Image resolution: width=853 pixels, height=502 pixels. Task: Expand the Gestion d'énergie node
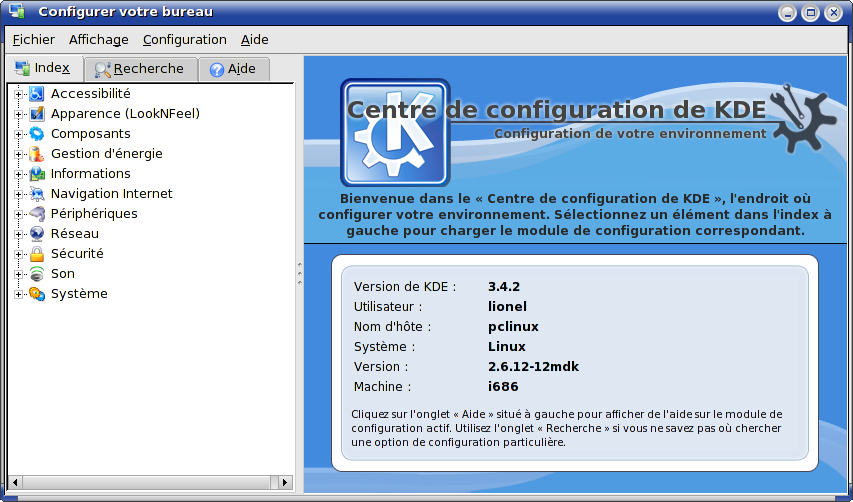pyautogui.click(x=18, y=154)
